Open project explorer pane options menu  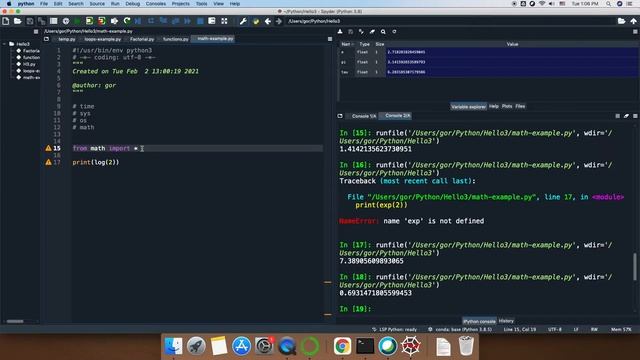click(36, 31)
